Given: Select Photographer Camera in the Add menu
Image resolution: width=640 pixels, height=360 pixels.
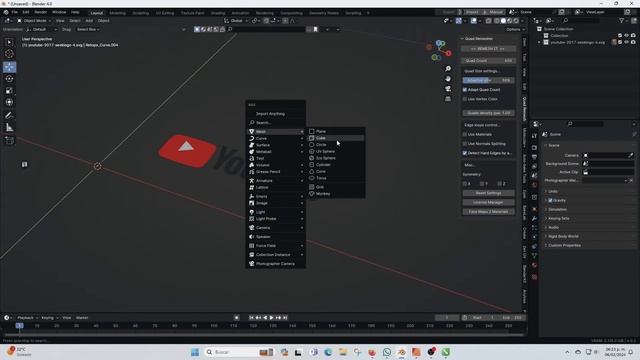Looking at the screenshot, I should click(276, 264).
